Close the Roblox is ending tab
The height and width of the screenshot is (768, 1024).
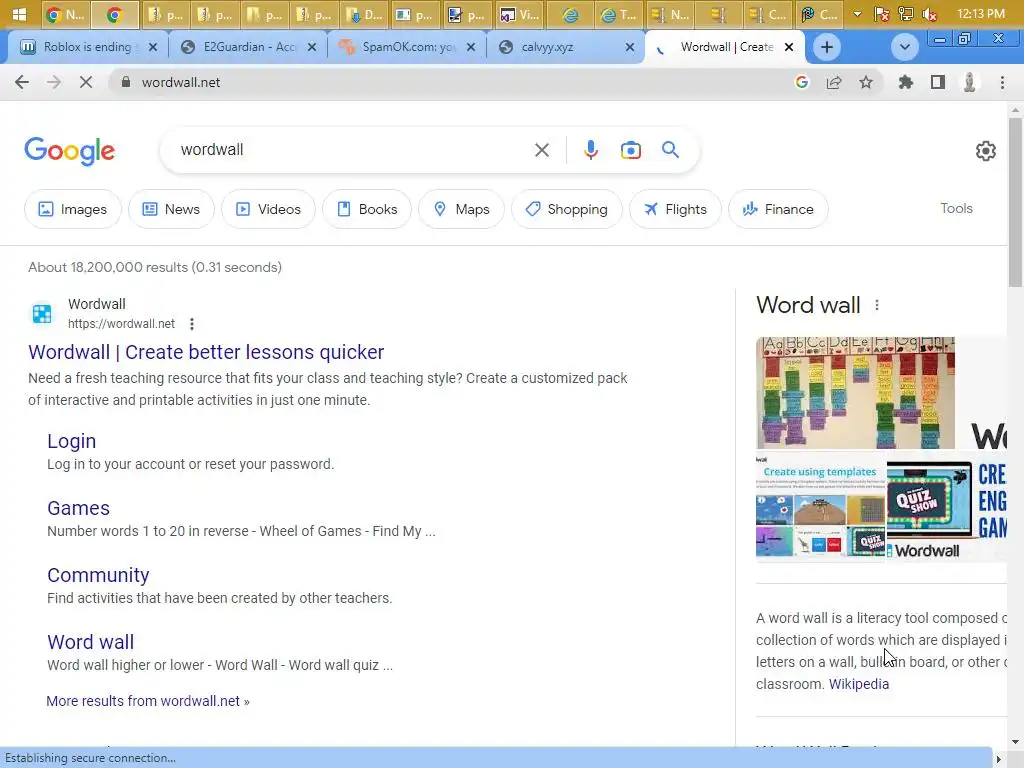coord(153,47)
